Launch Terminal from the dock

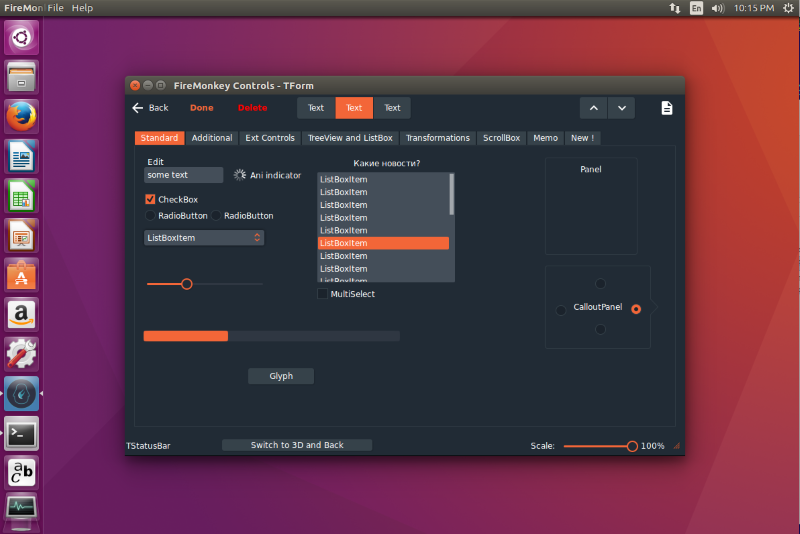click(21, 433)
